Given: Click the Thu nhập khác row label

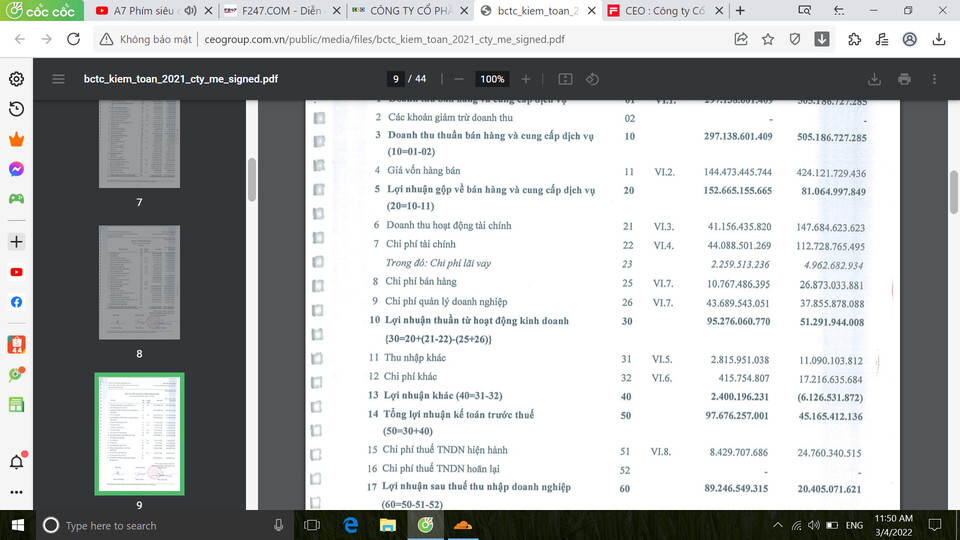Looking at the screenshot, I should (414, 358).
